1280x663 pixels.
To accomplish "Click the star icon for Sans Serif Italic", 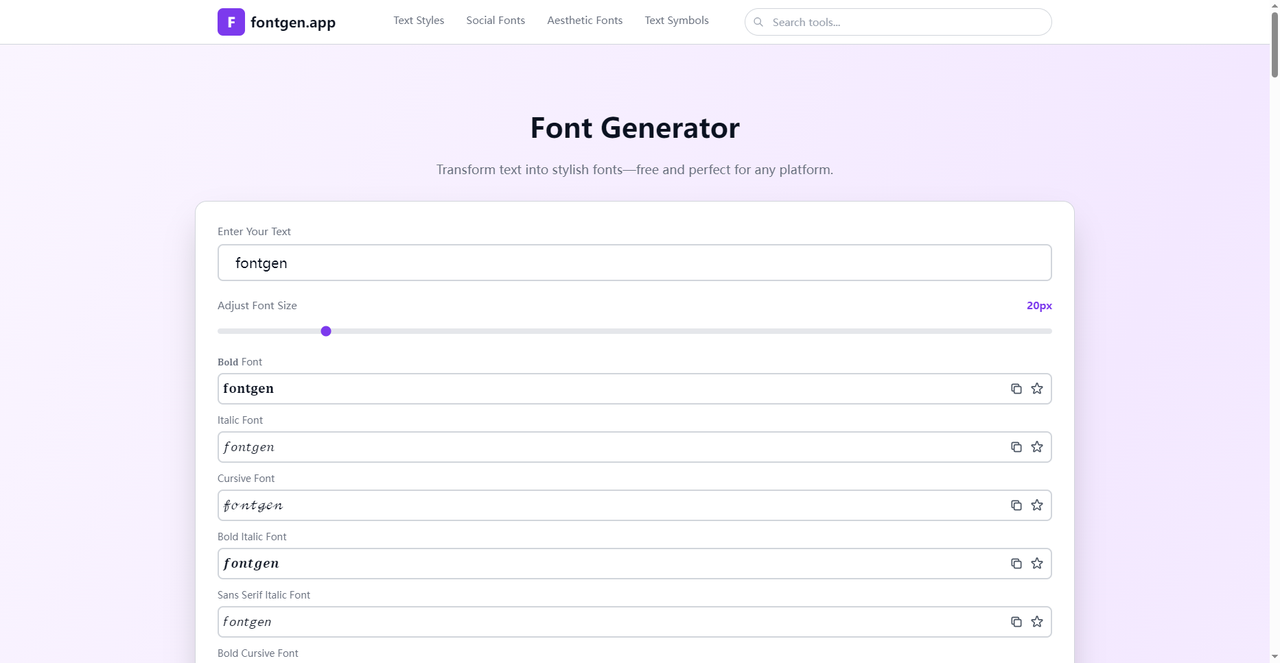I will [1037, 622].
